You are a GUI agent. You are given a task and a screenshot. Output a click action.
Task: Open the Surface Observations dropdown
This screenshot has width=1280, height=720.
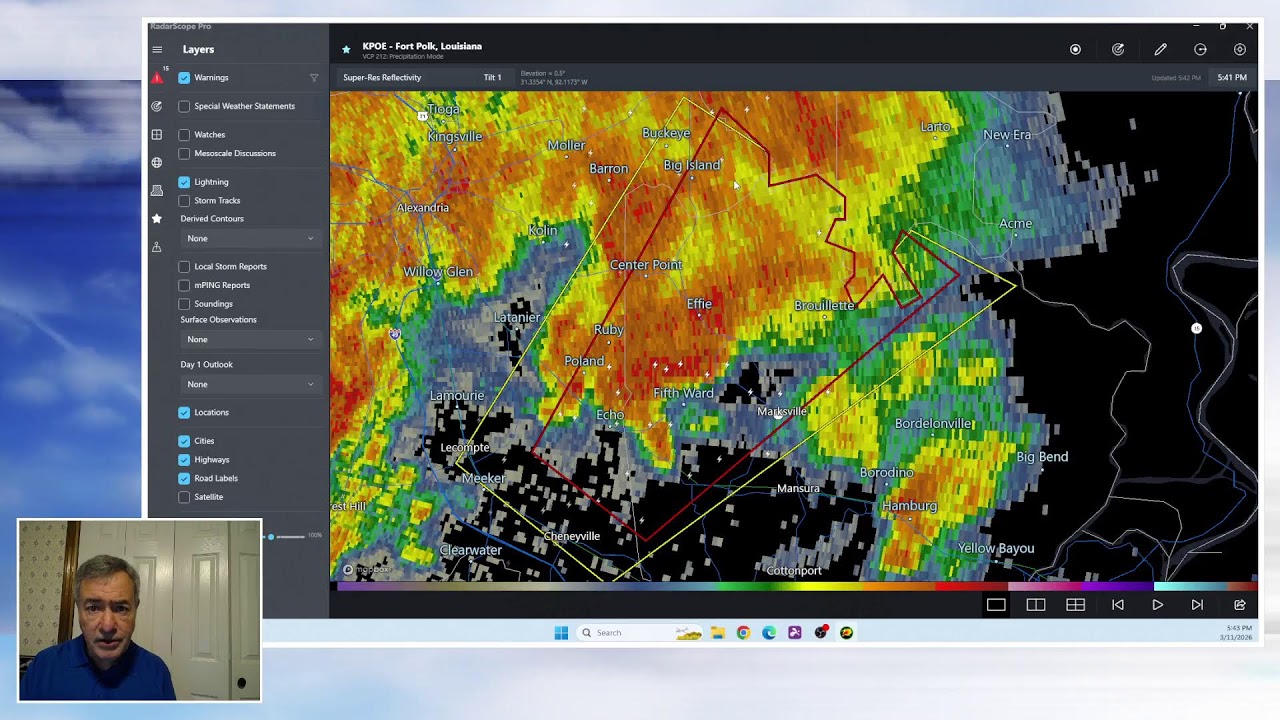point(250,339)
